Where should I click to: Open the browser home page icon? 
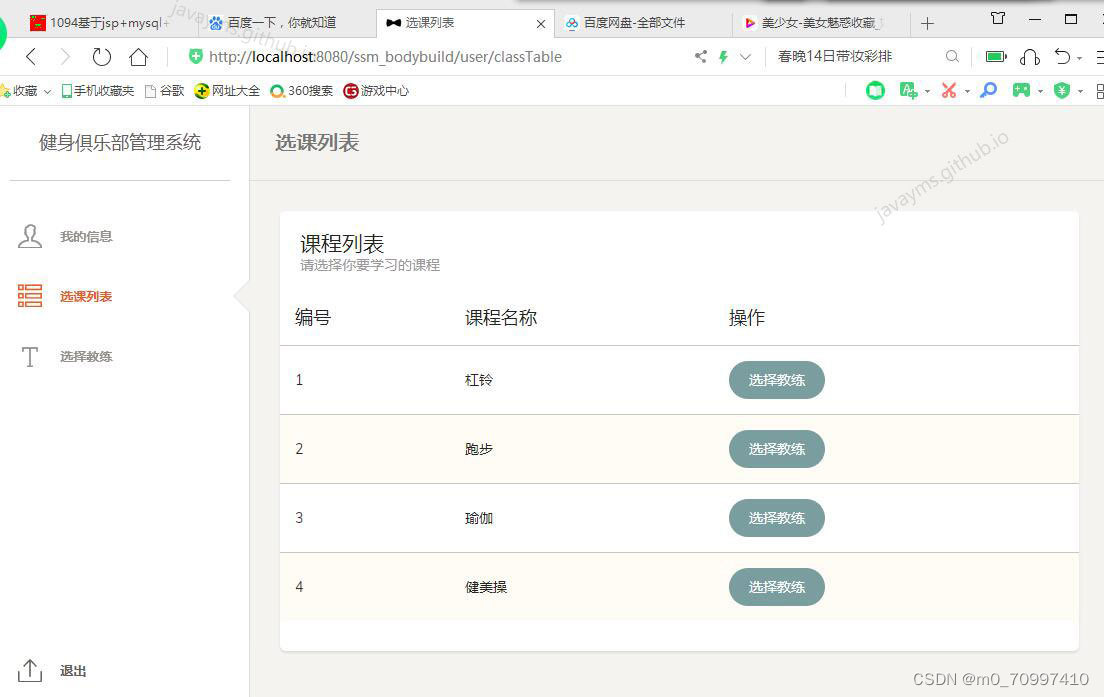[139, 57]
